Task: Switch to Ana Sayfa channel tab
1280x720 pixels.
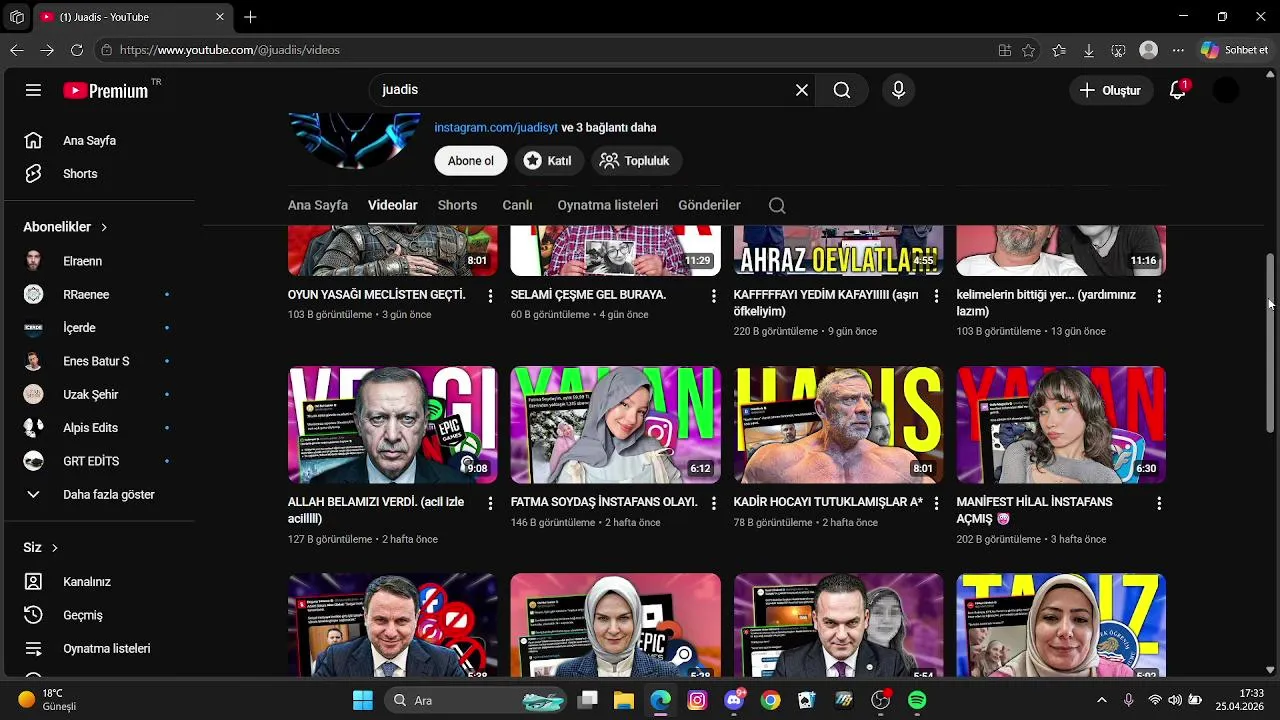Action: (318, 205)
